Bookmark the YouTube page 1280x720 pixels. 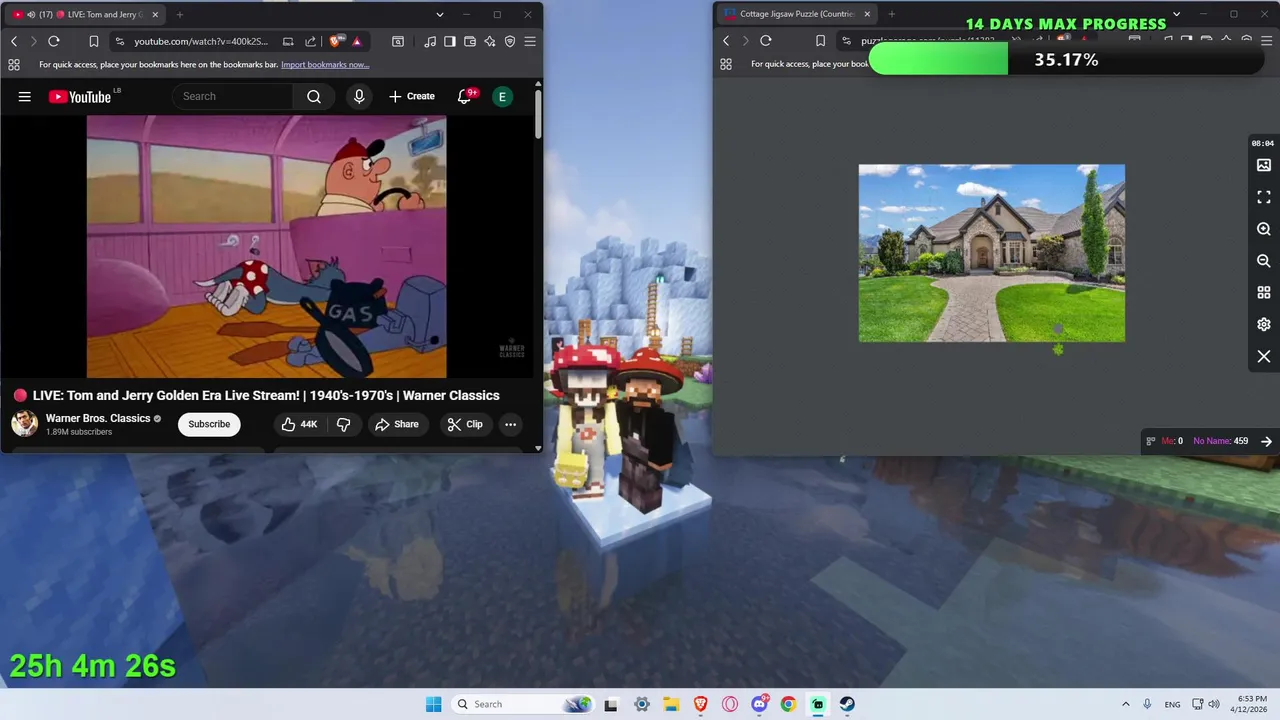coord(93,41)
